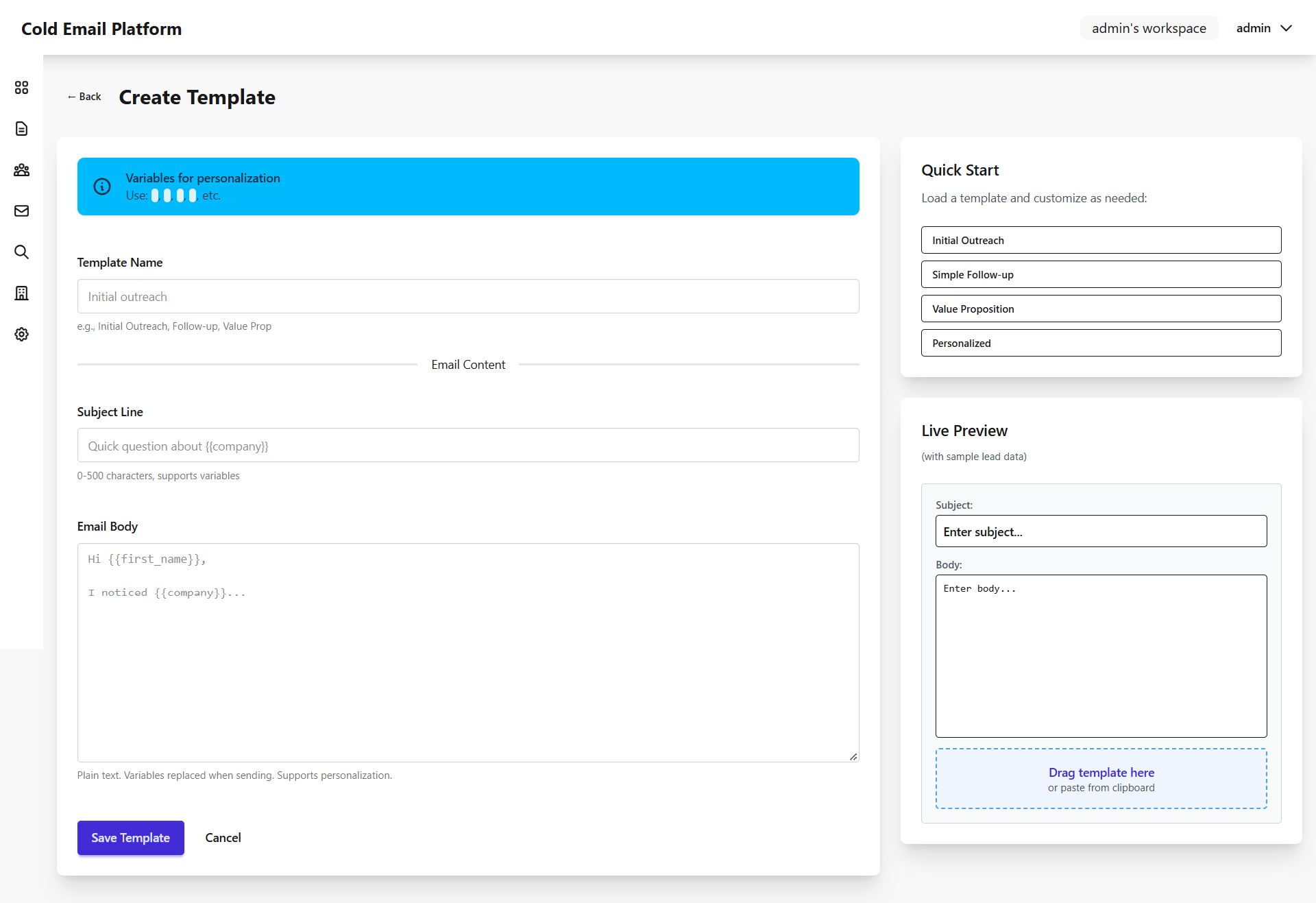Click the Cold Email Platform title

(x=101, y=29)
